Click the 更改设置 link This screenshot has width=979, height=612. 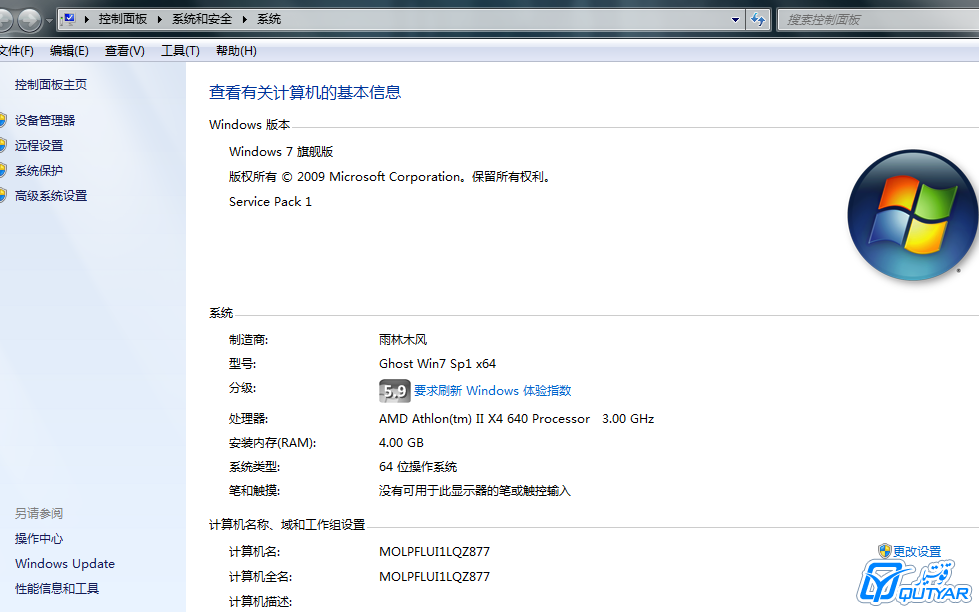[x=917, y=551]
